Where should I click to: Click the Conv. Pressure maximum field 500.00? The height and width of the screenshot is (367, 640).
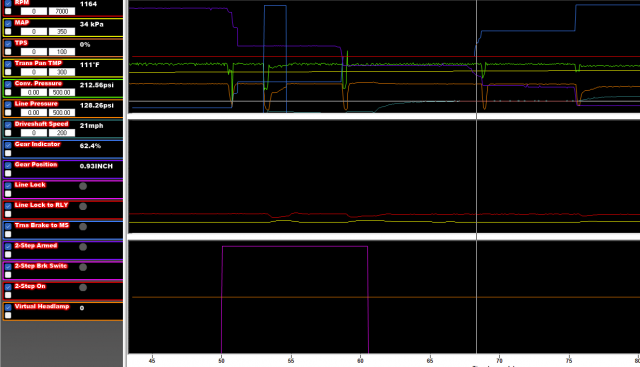62,92
